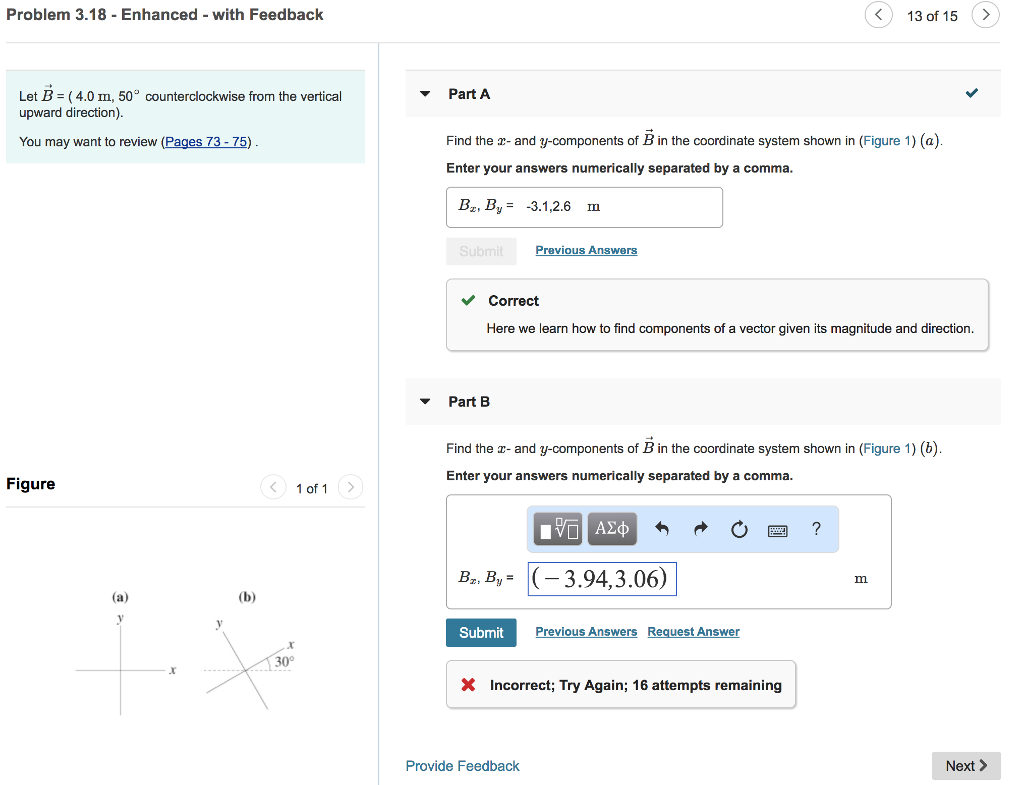This screenshot has width=1024, height=785.
Task: Collapse Part A section triangle
Action: [x=425, y=94]
